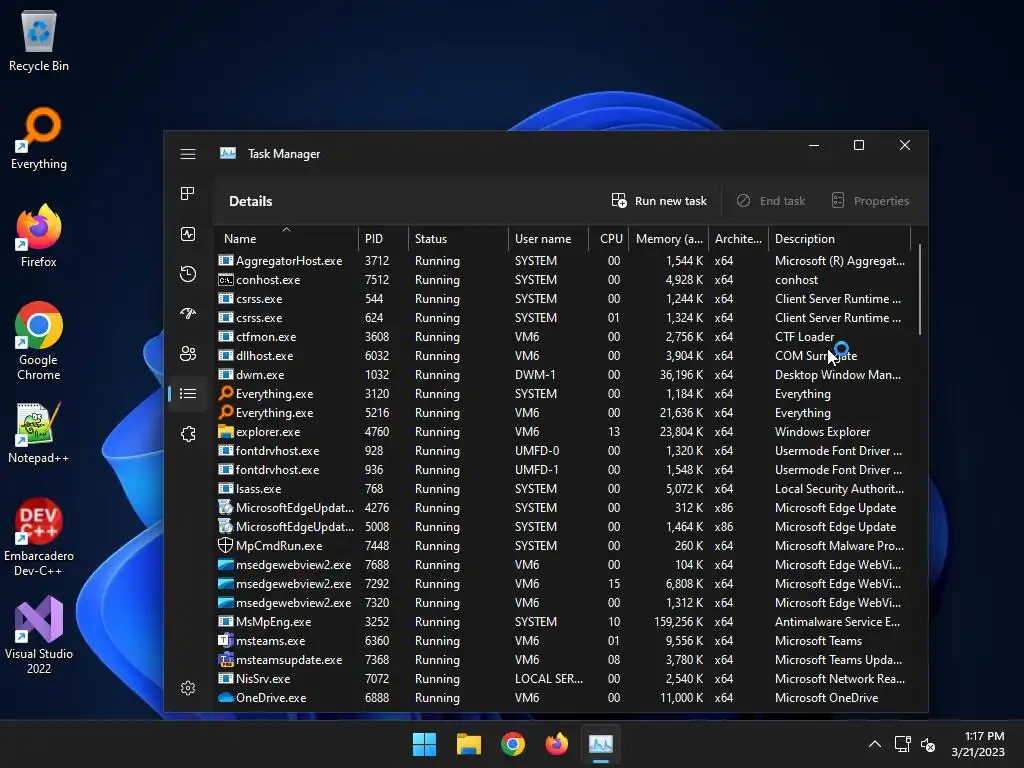Click the Antimalware Service description cell
1024x768 pixels.
tap(837, 622)
